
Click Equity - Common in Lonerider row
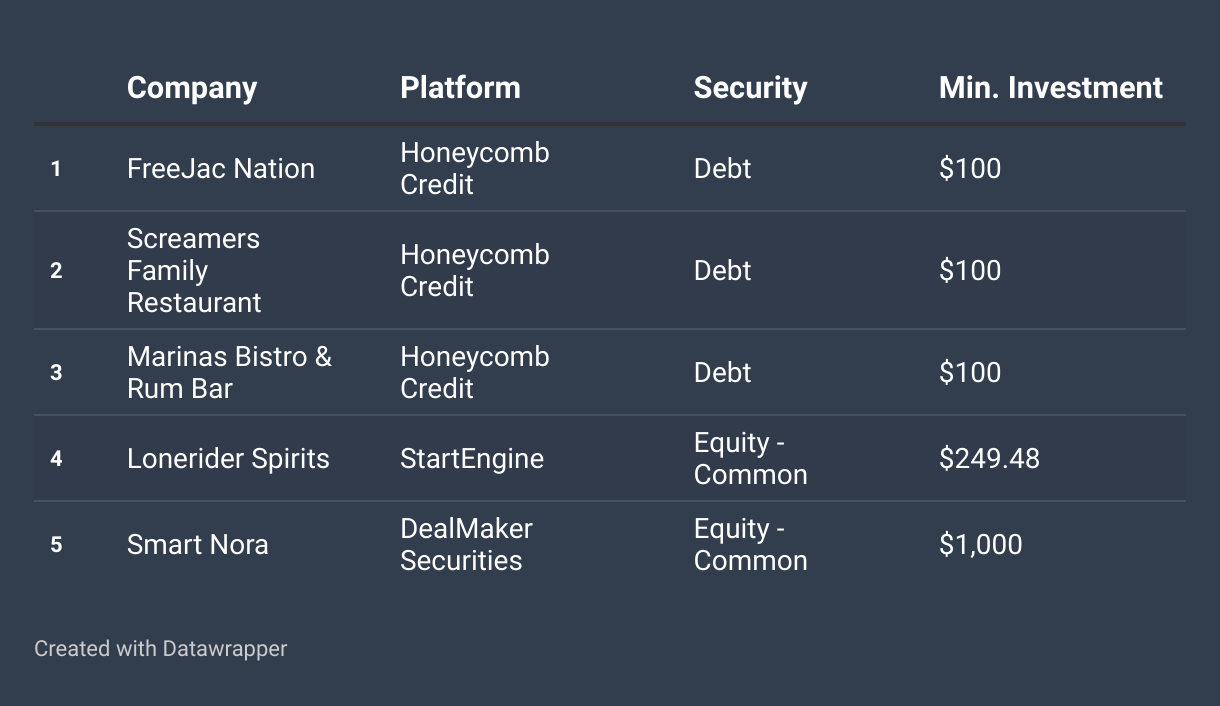[750, 459]
